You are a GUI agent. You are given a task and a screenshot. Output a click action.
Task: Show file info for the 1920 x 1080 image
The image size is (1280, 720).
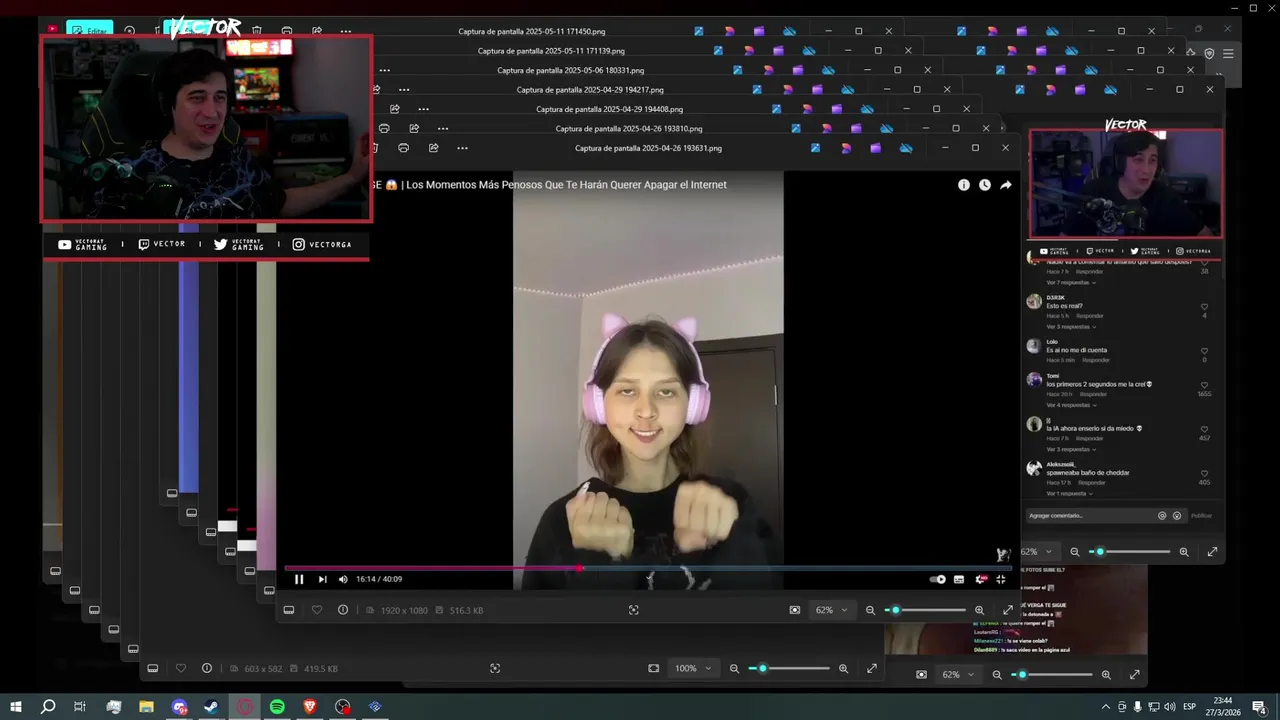click(x=343, y=610)
